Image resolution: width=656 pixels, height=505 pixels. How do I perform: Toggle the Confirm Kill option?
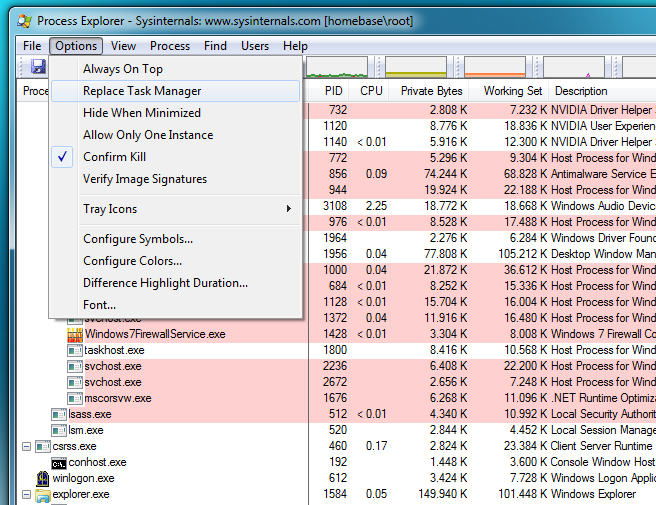tap(175, 157)
